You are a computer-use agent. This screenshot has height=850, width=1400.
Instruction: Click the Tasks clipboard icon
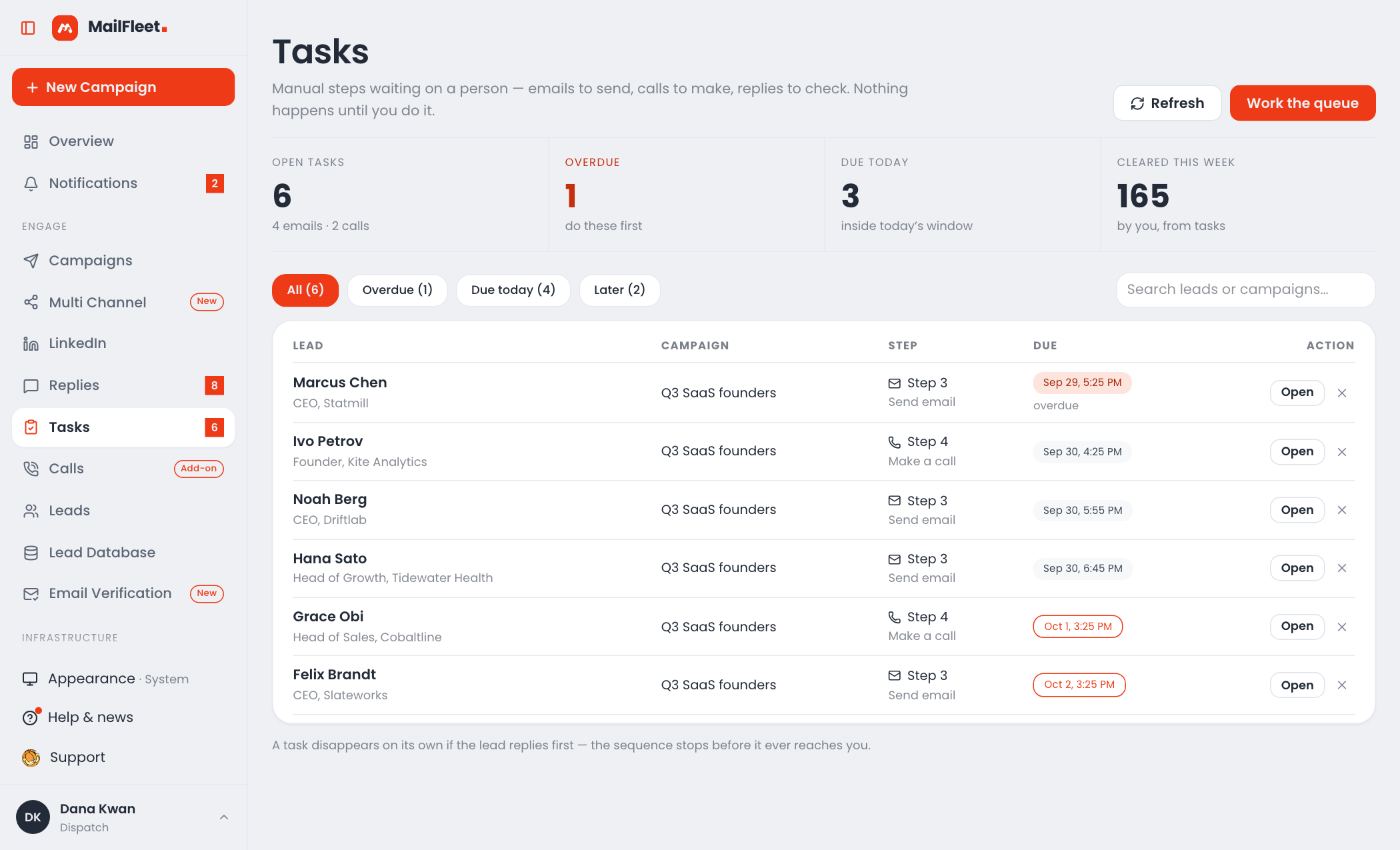pos(31,427)
